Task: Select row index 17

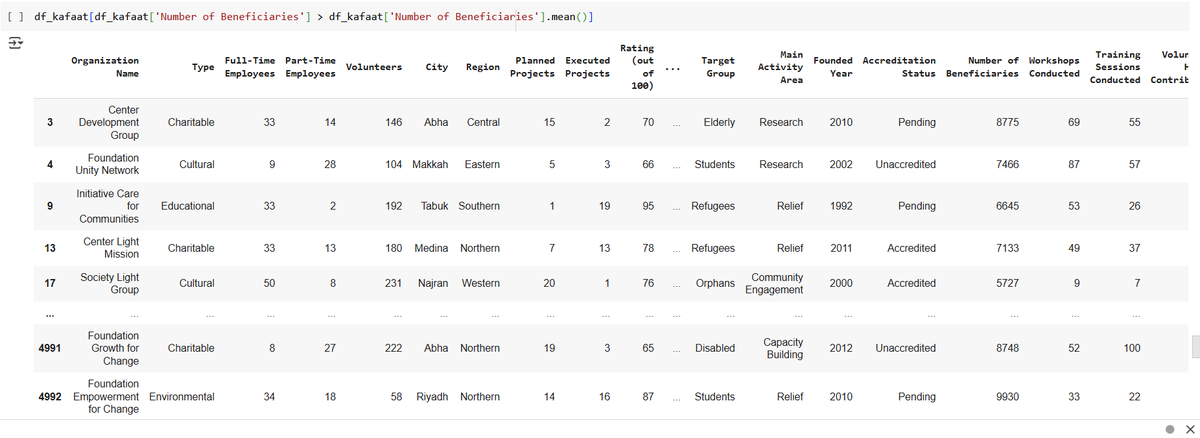Action: [x=49, y=283]
